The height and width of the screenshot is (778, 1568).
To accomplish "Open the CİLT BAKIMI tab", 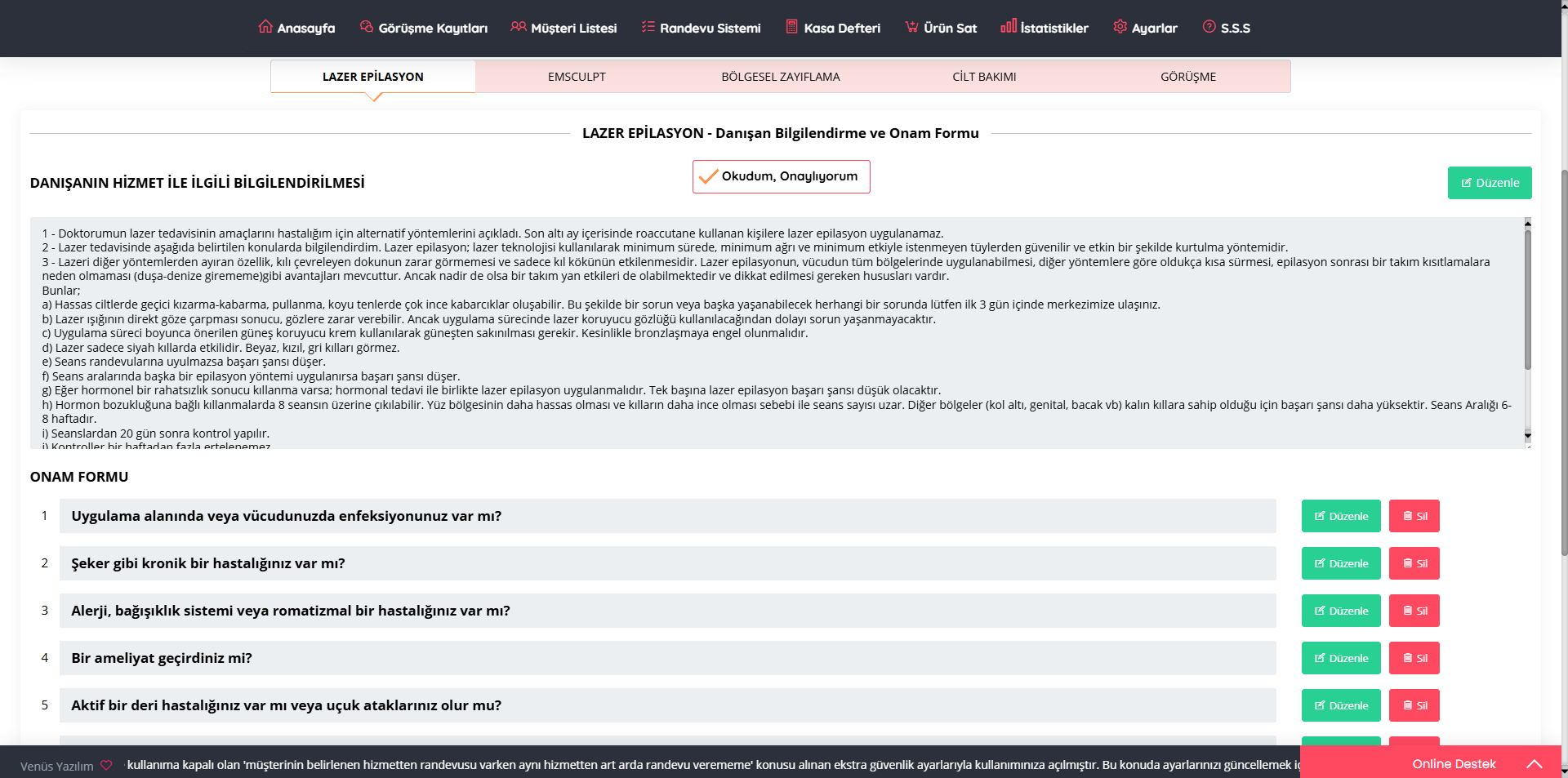I will tap(984, 77).
